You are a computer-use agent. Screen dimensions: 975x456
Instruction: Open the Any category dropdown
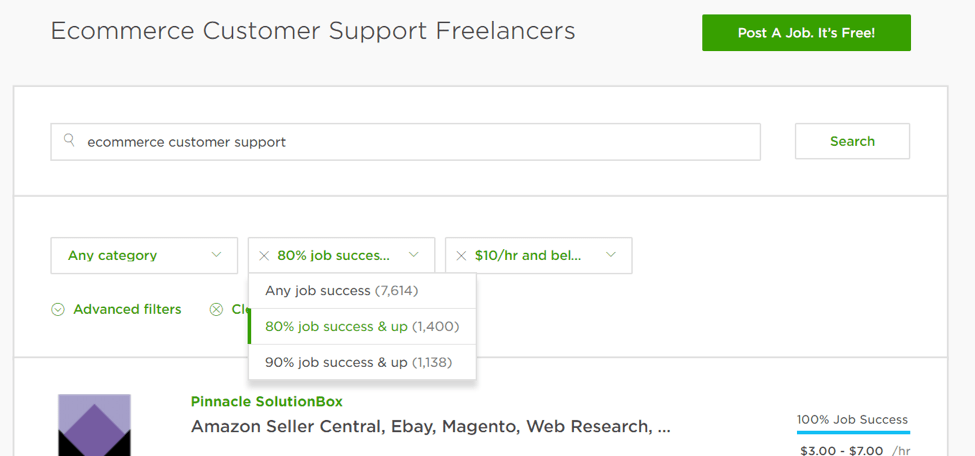click(x=144, y=256)
